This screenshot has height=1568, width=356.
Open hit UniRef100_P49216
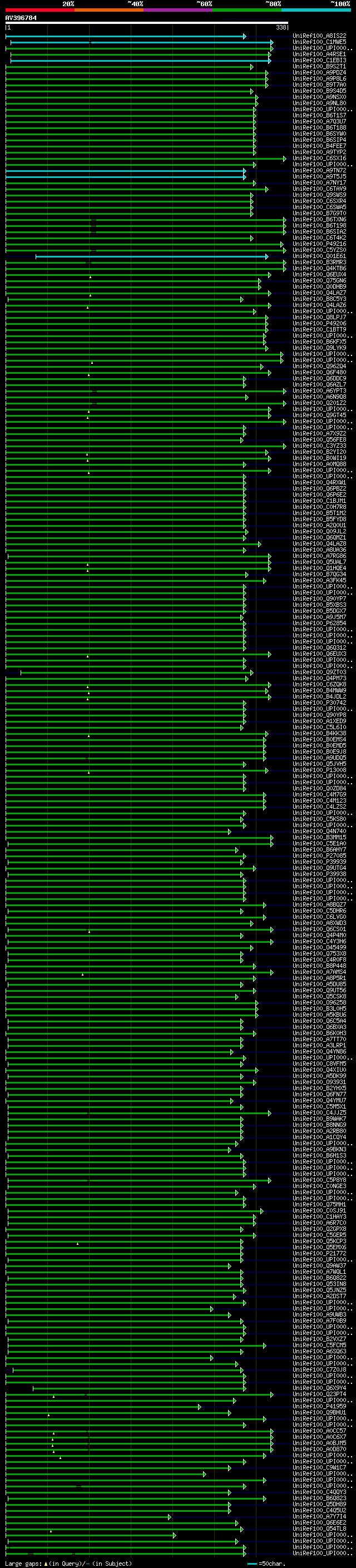pos(319,244)
